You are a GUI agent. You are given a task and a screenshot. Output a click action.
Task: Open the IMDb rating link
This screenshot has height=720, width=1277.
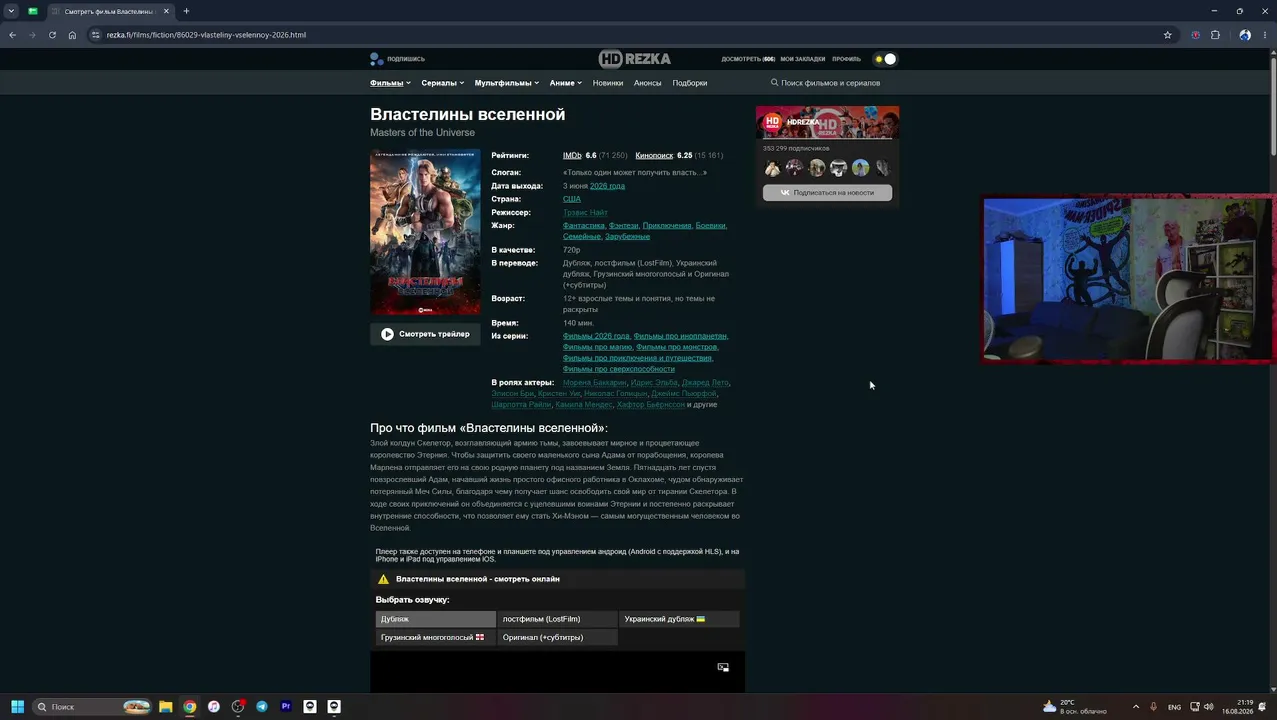[x=572, y=156]
